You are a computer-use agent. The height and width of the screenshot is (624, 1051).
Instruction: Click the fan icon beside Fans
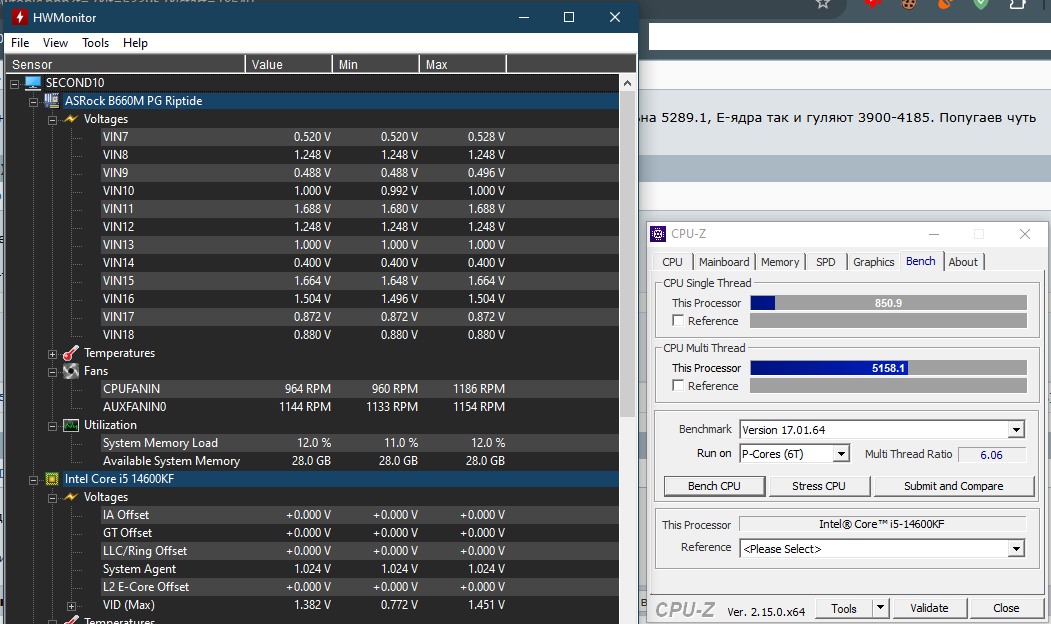(70, 371)
